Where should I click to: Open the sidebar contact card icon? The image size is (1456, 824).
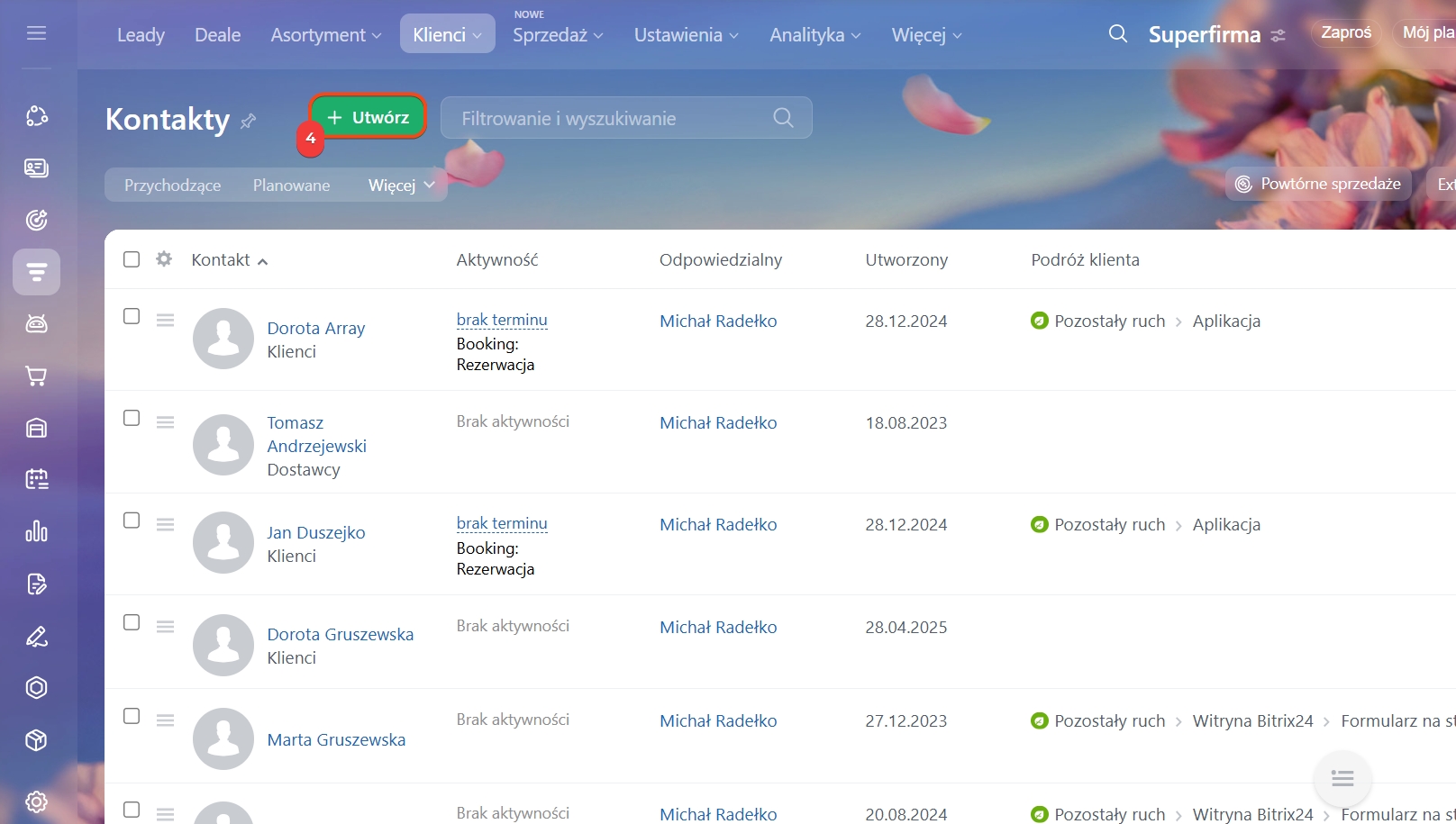tap(36, 168)
